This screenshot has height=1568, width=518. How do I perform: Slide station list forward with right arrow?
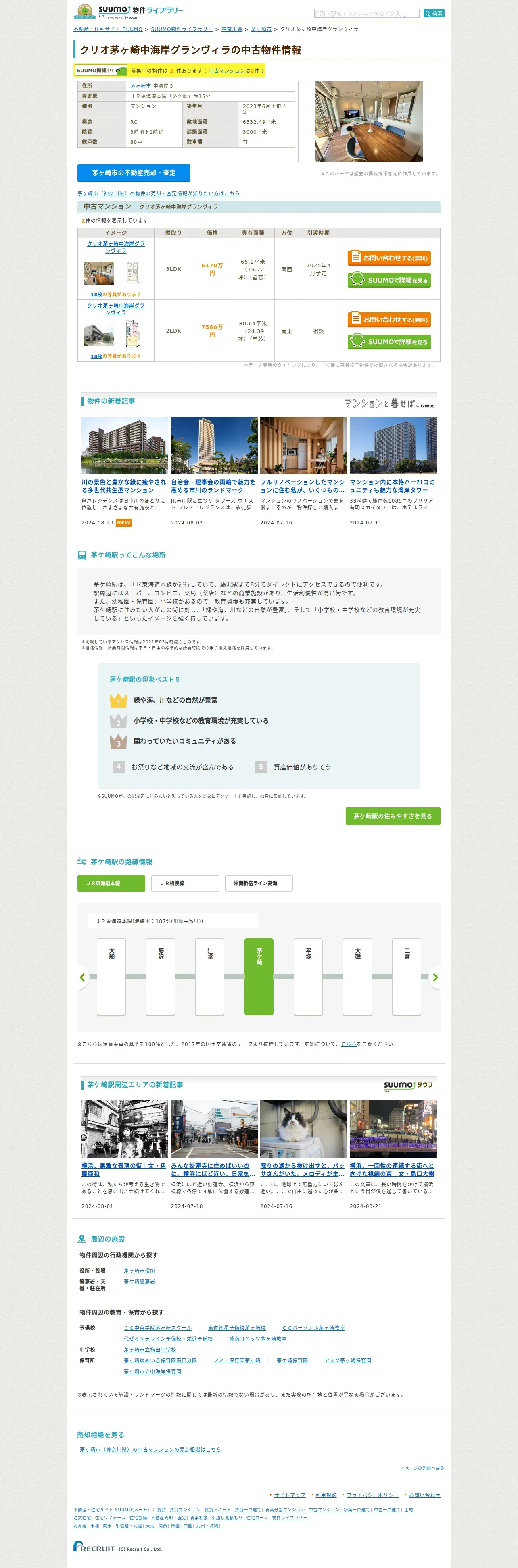coord(435,977)
